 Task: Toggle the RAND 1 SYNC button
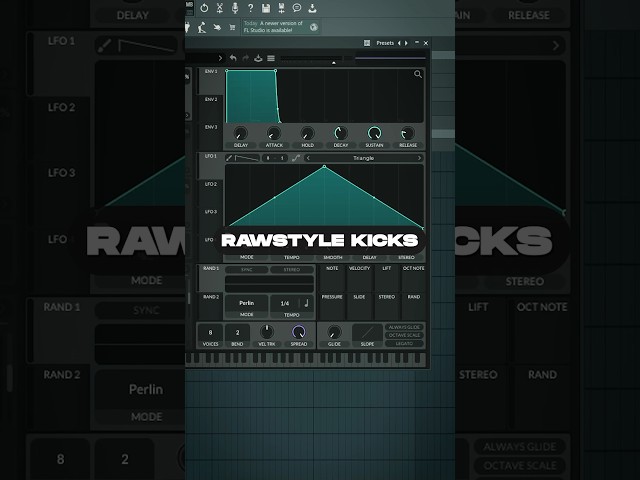[247, 270]
